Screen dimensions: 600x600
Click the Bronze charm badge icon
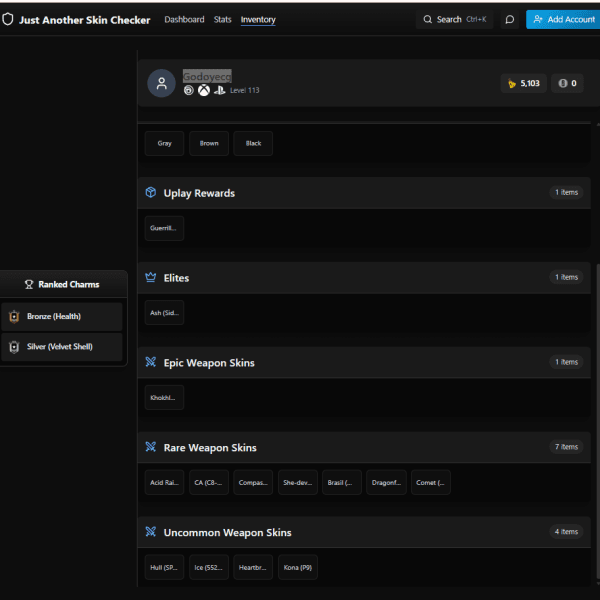(14, 317)
